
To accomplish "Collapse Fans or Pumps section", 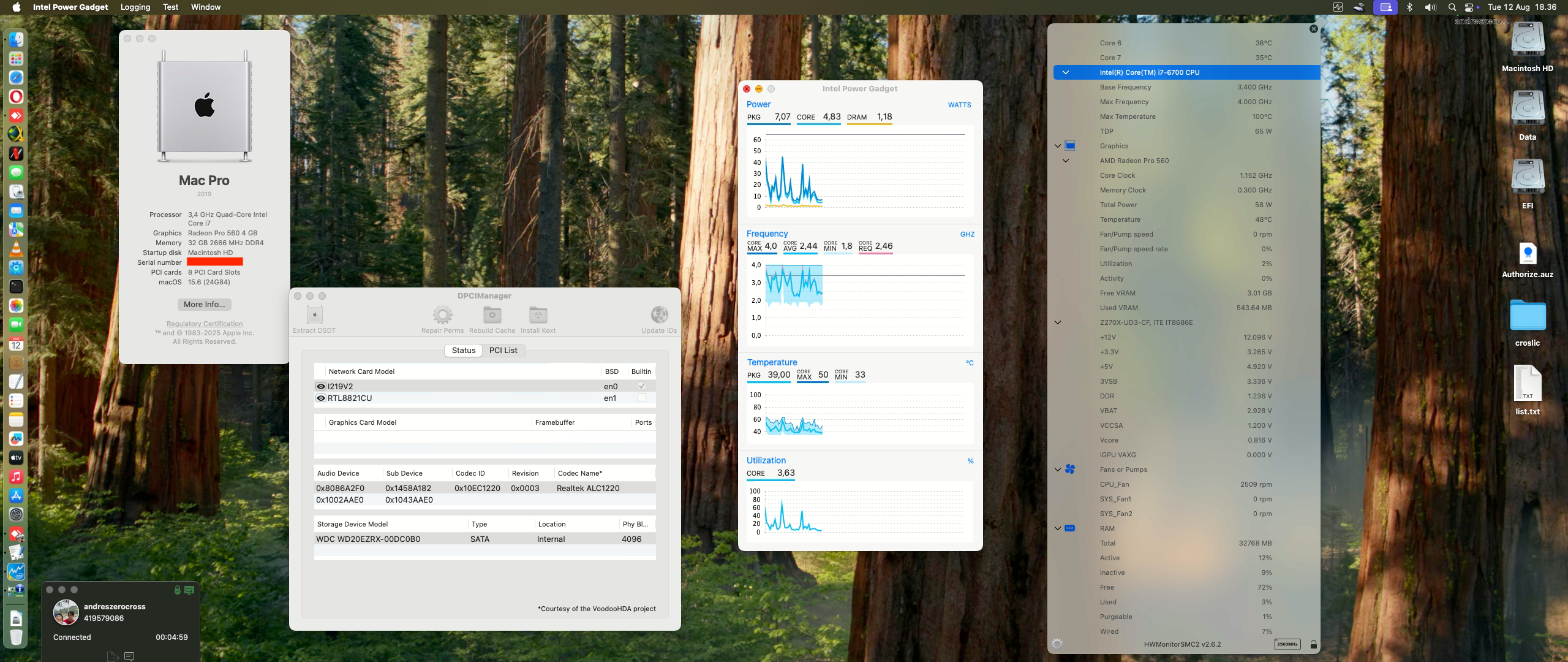I will [1058, 470].
